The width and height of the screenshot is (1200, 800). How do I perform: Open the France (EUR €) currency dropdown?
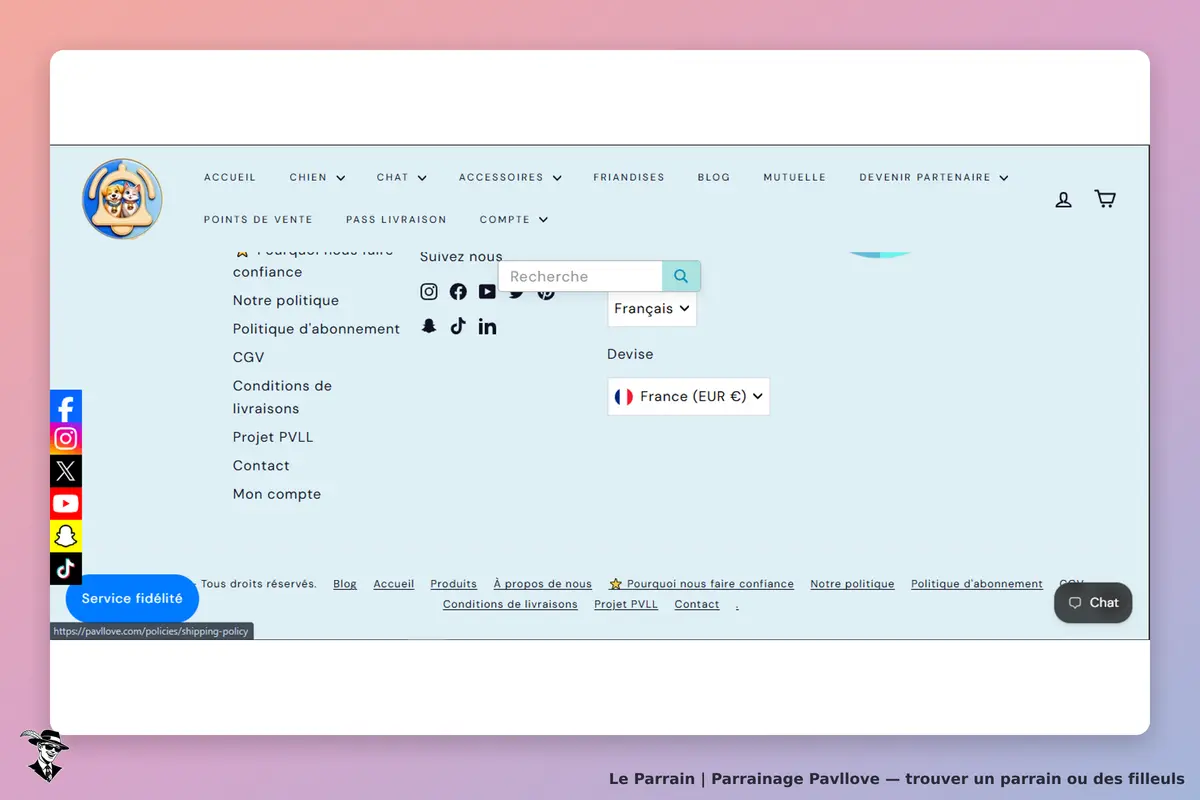688,396
